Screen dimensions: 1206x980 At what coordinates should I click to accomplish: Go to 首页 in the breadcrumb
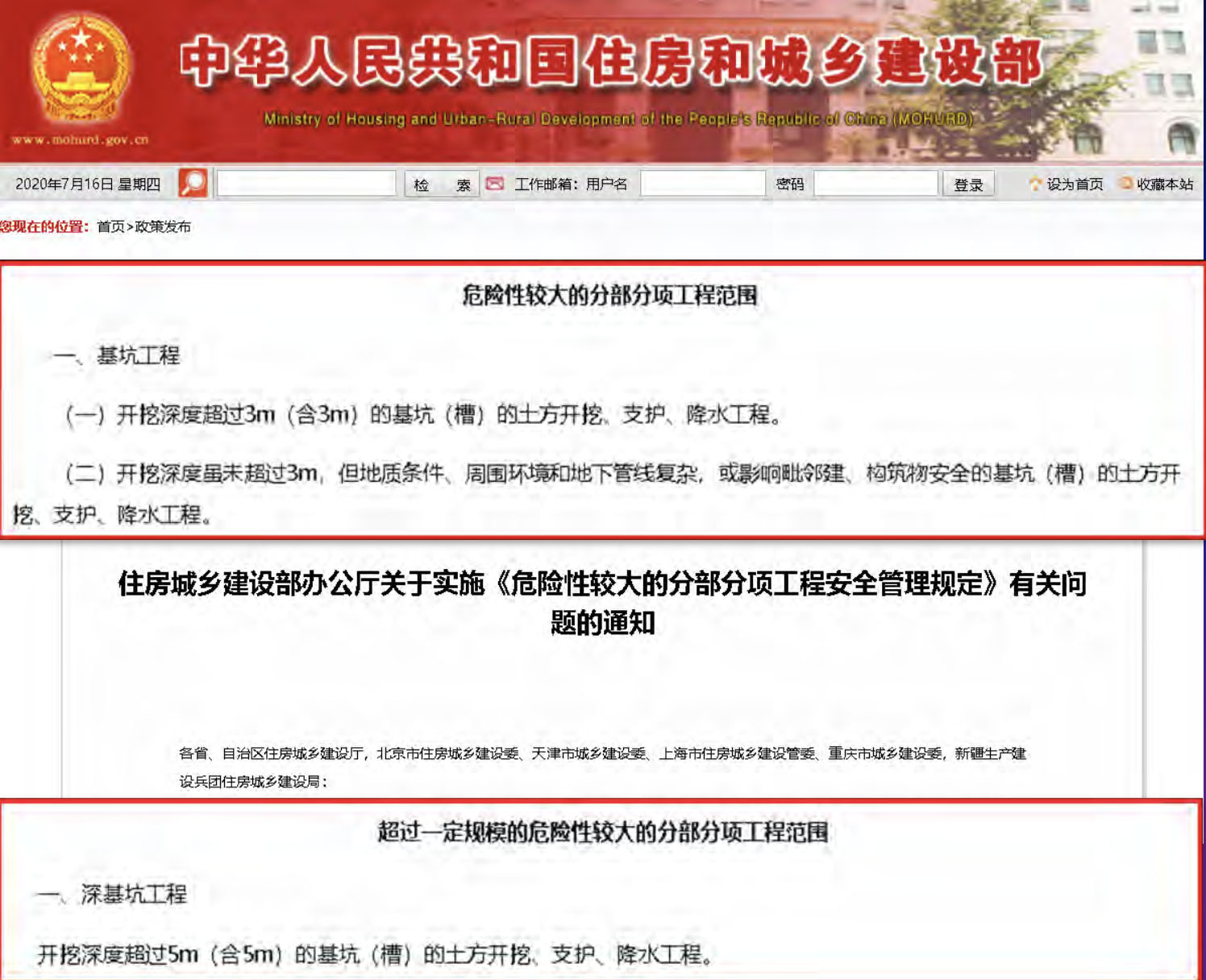(110, 226)
